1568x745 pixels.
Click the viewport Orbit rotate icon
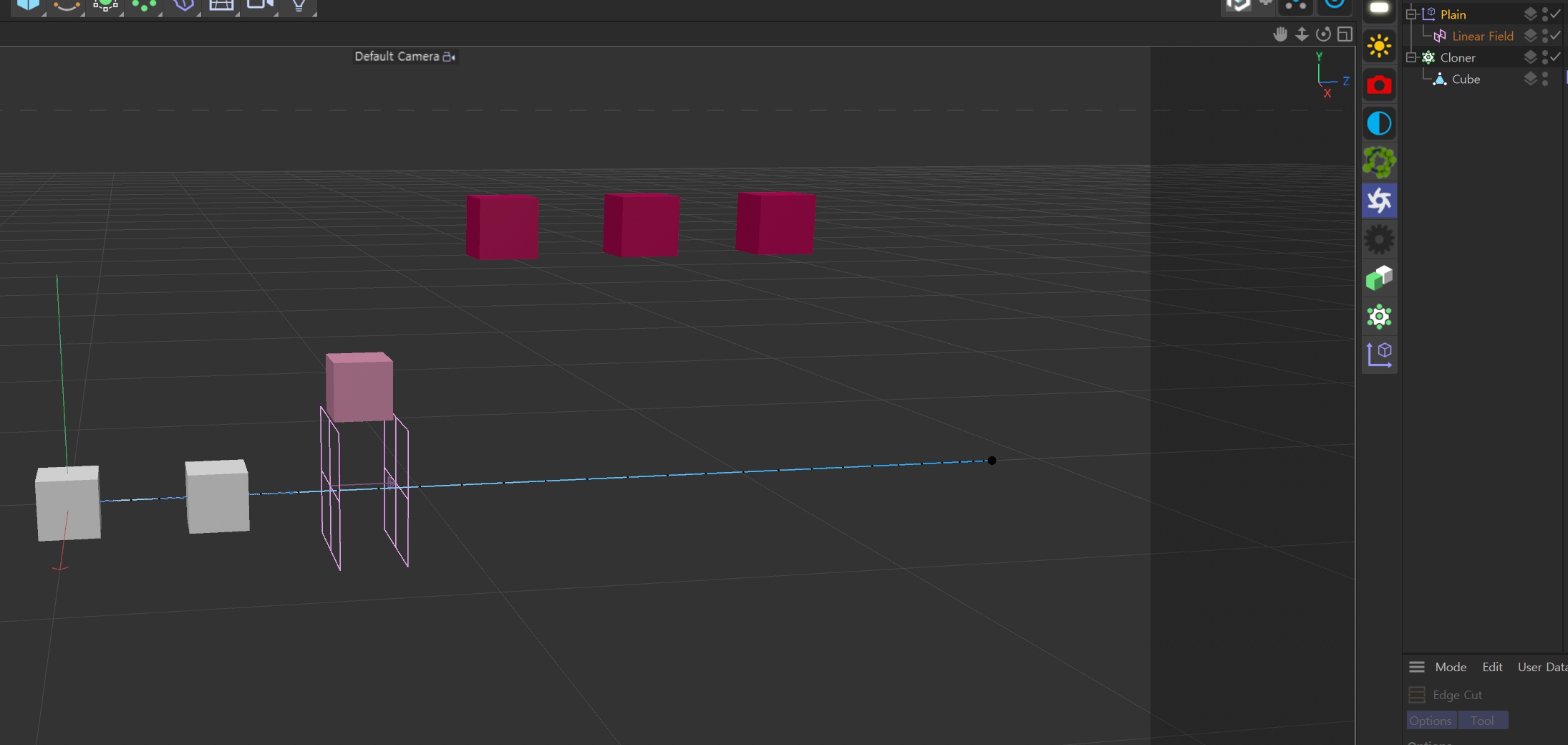[1323, 34]
